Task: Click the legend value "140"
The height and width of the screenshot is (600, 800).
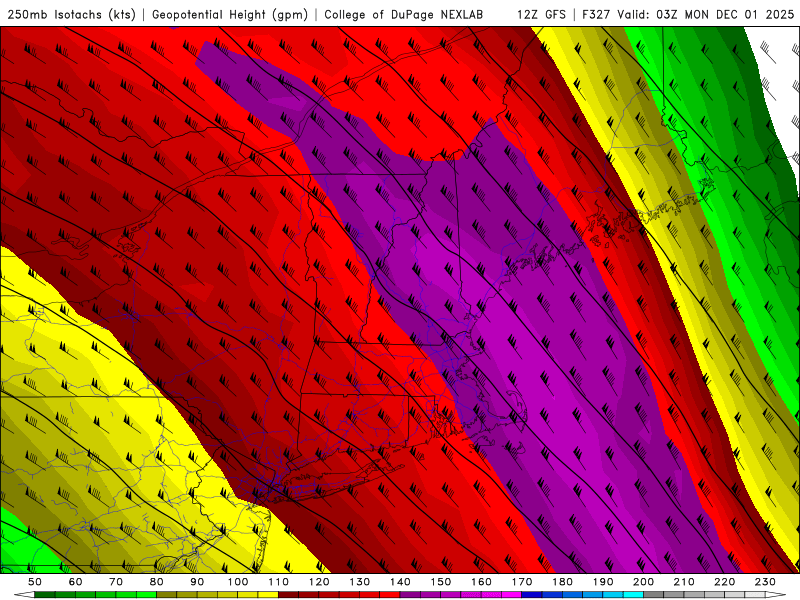Action: (x=400, y=582)
